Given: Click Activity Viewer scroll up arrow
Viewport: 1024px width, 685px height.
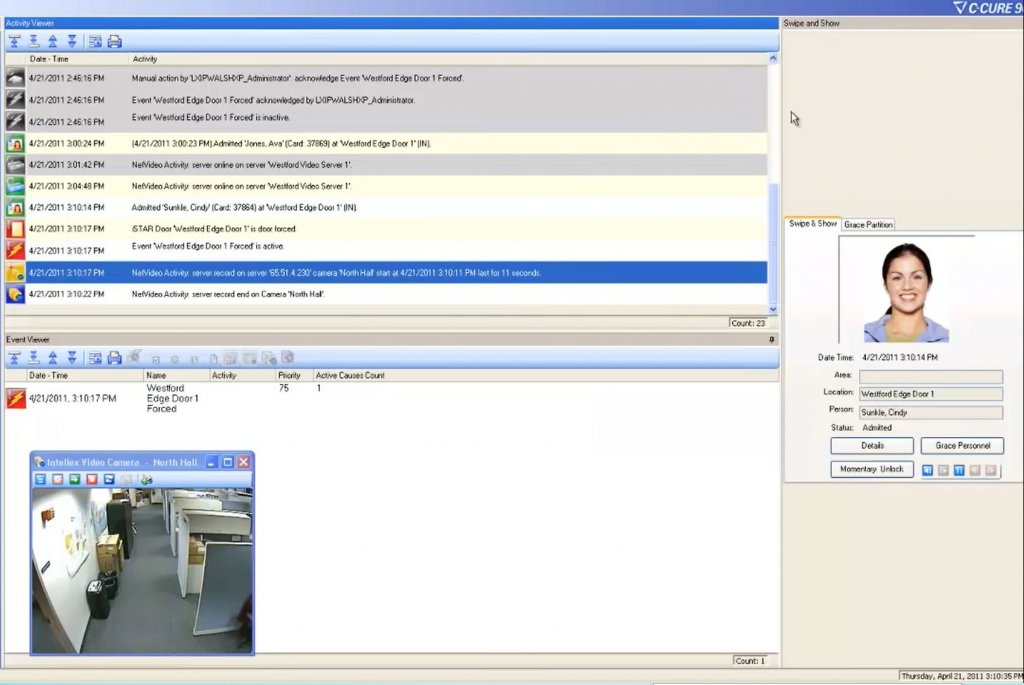Looking at the screenshot, I should tap(773, 59).
